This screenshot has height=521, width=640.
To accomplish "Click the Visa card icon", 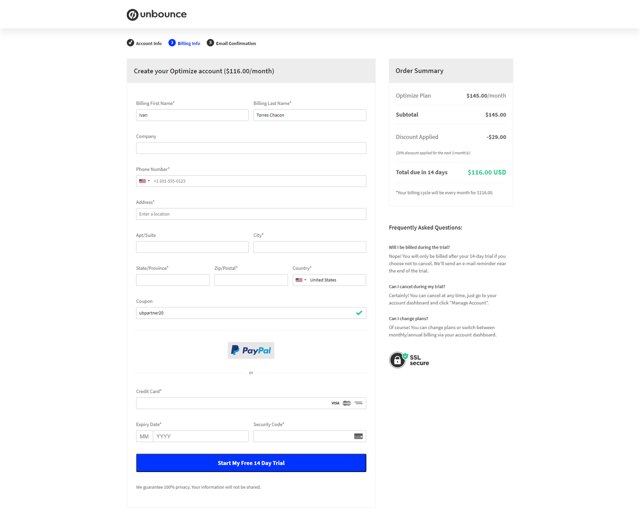I will [335, 403].
